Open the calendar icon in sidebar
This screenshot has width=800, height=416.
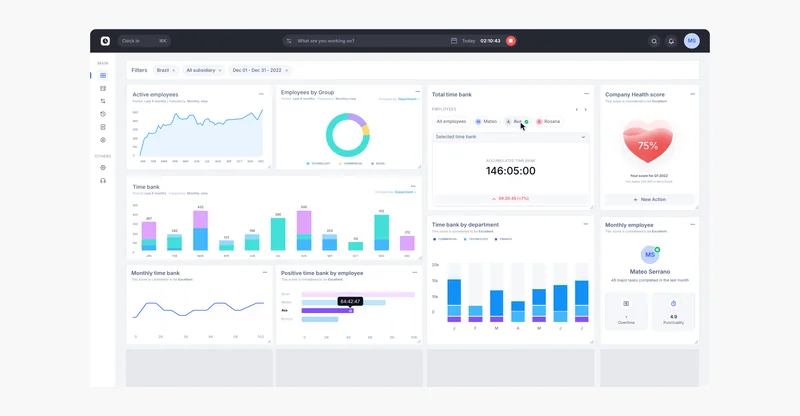[103, 88]
